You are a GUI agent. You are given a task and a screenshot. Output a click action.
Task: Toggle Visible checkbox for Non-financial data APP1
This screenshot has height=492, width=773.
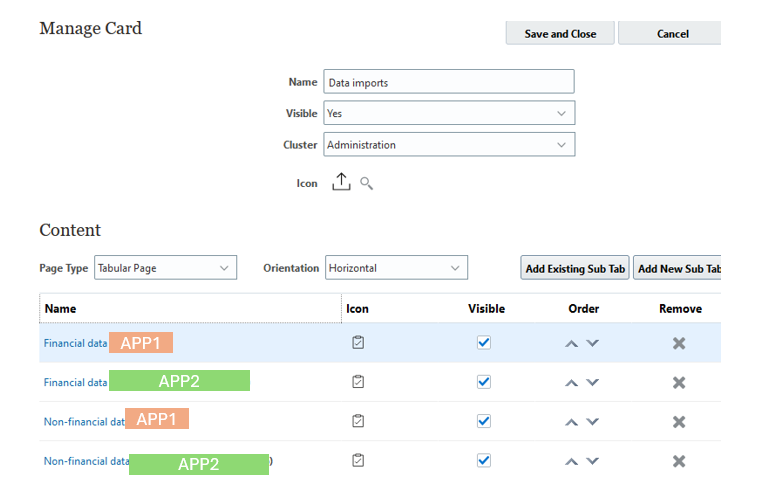pyautogui.click(x=484, y=421)
